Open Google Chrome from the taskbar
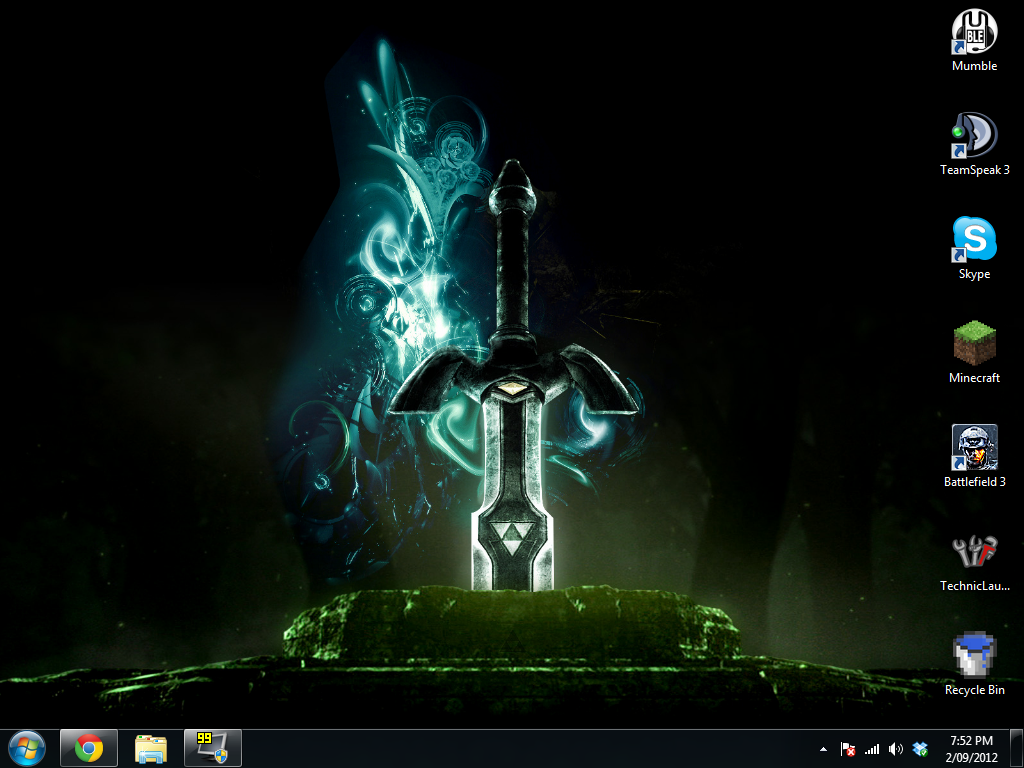The height and width of the screenshot is (768, 1024). pos(89,748)
